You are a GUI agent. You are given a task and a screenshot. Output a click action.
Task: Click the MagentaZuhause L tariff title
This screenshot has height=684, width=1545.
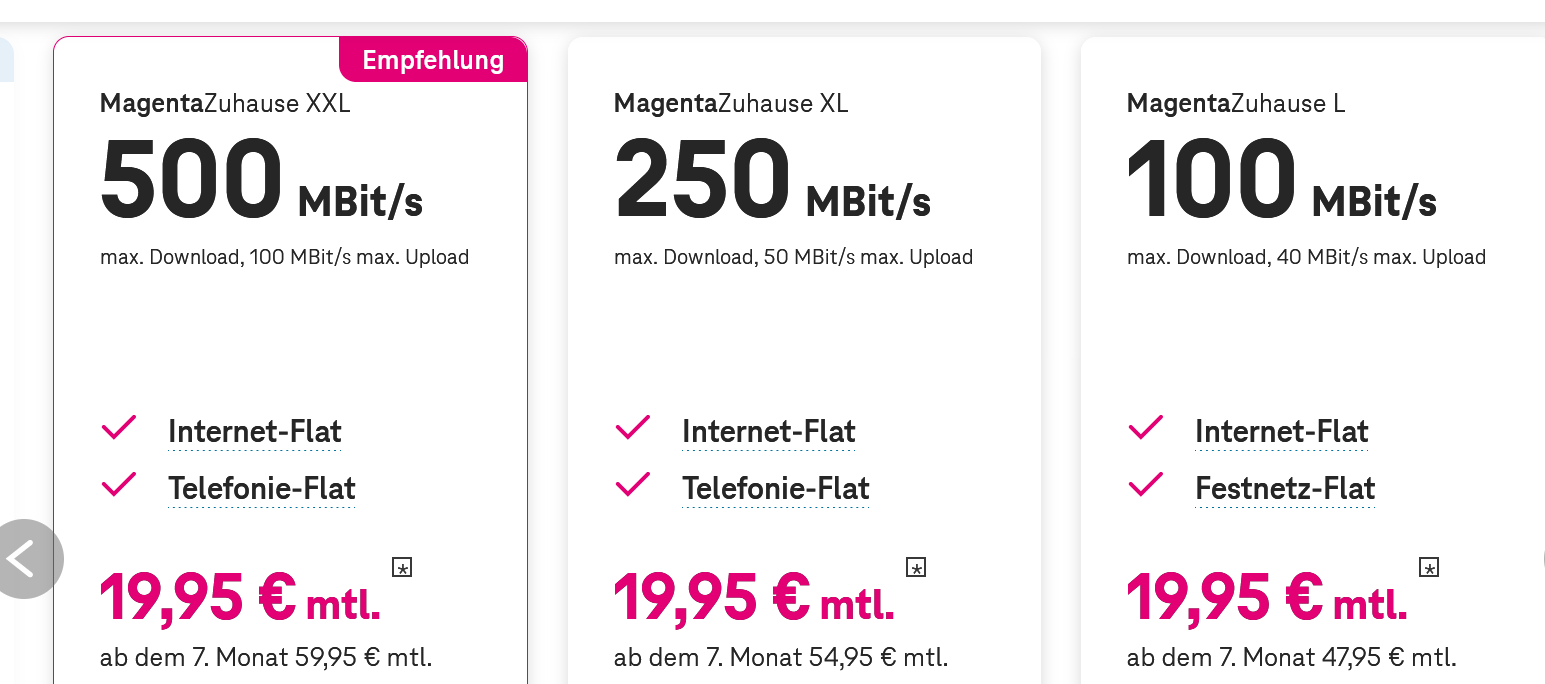point(1236,103)
